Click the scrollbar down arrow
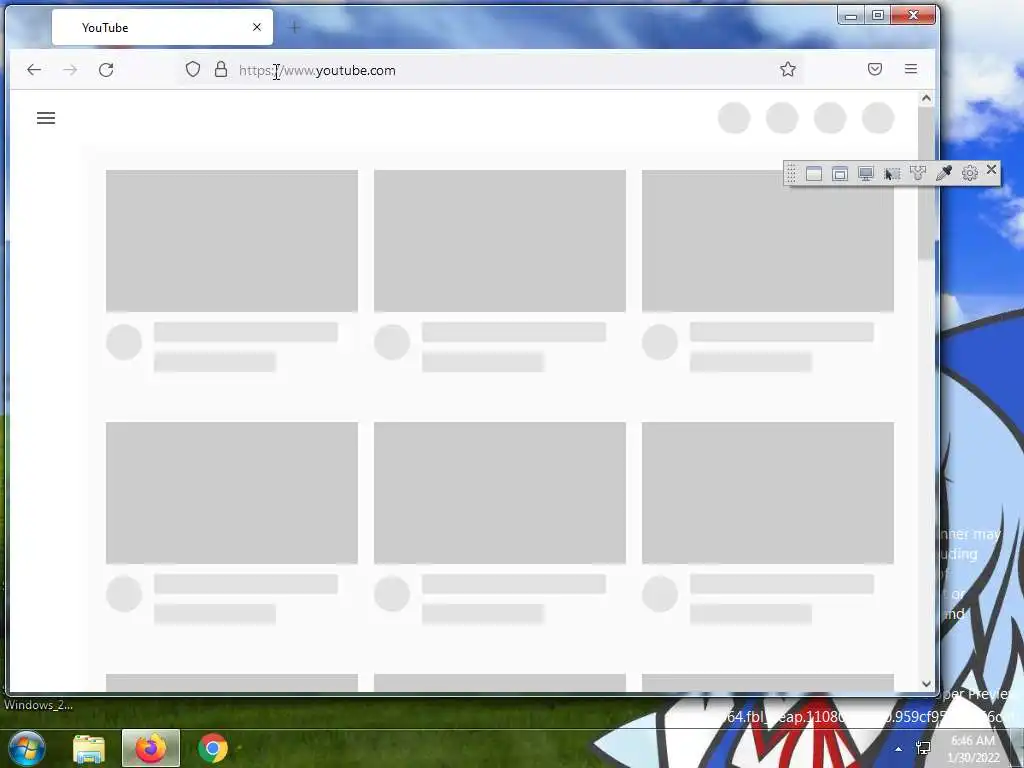The height and width of the screenshot is (768, 1024). pyautogui.click(x=926, y=684)
